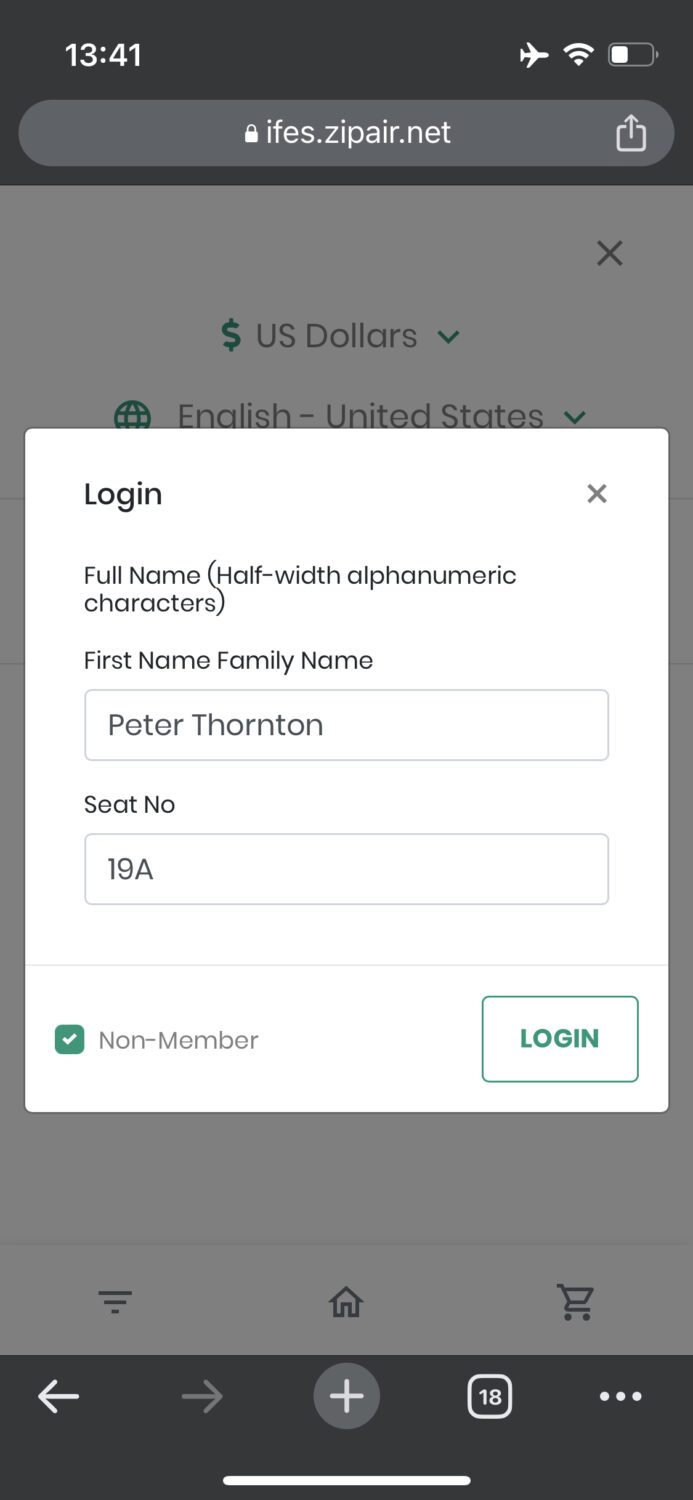Screen dimensions: 693x1500
Task: Open the shopping cart icon
Action: (575, 1301)
